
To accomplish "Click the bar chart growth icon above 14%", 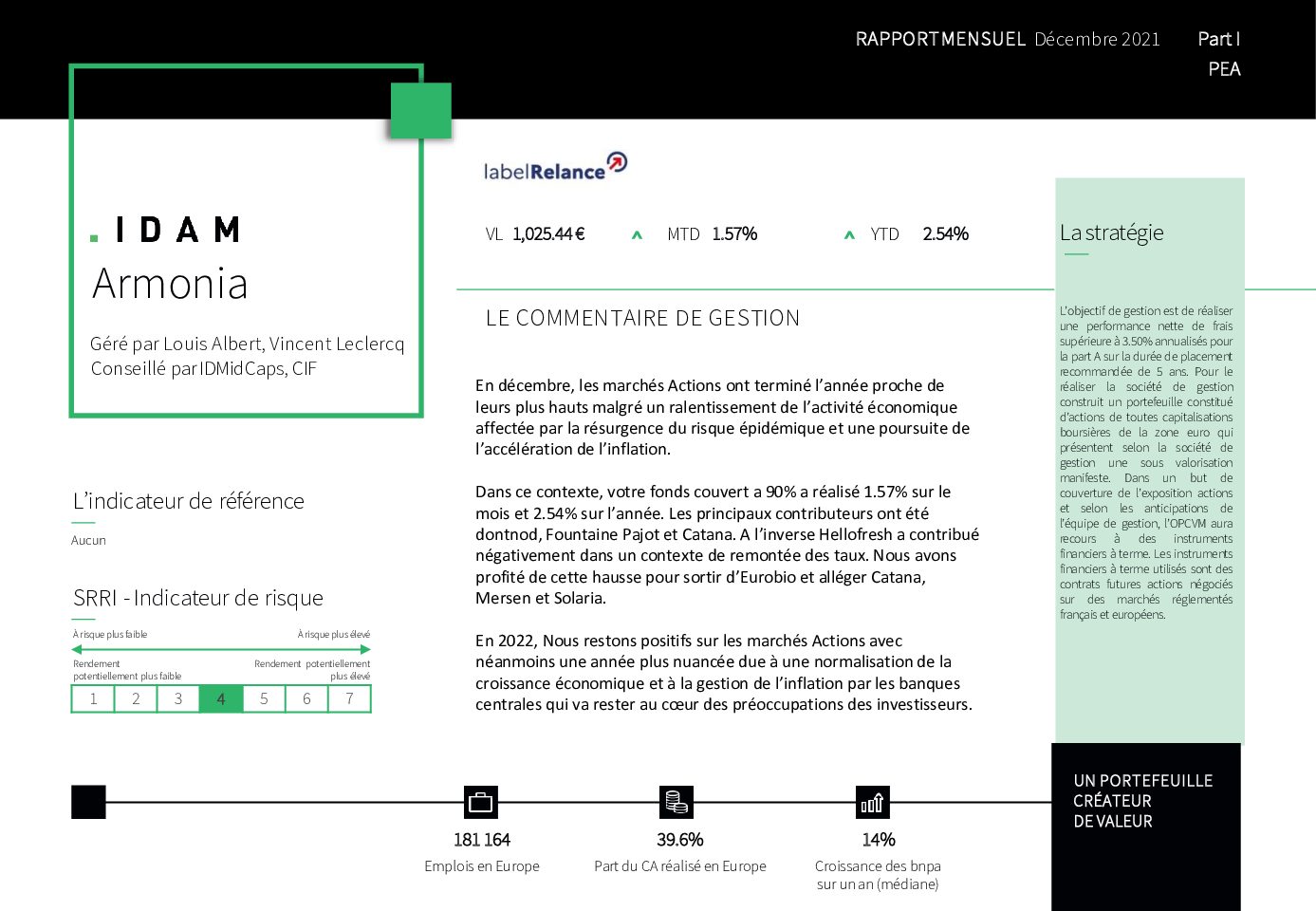I will [873, 803].
